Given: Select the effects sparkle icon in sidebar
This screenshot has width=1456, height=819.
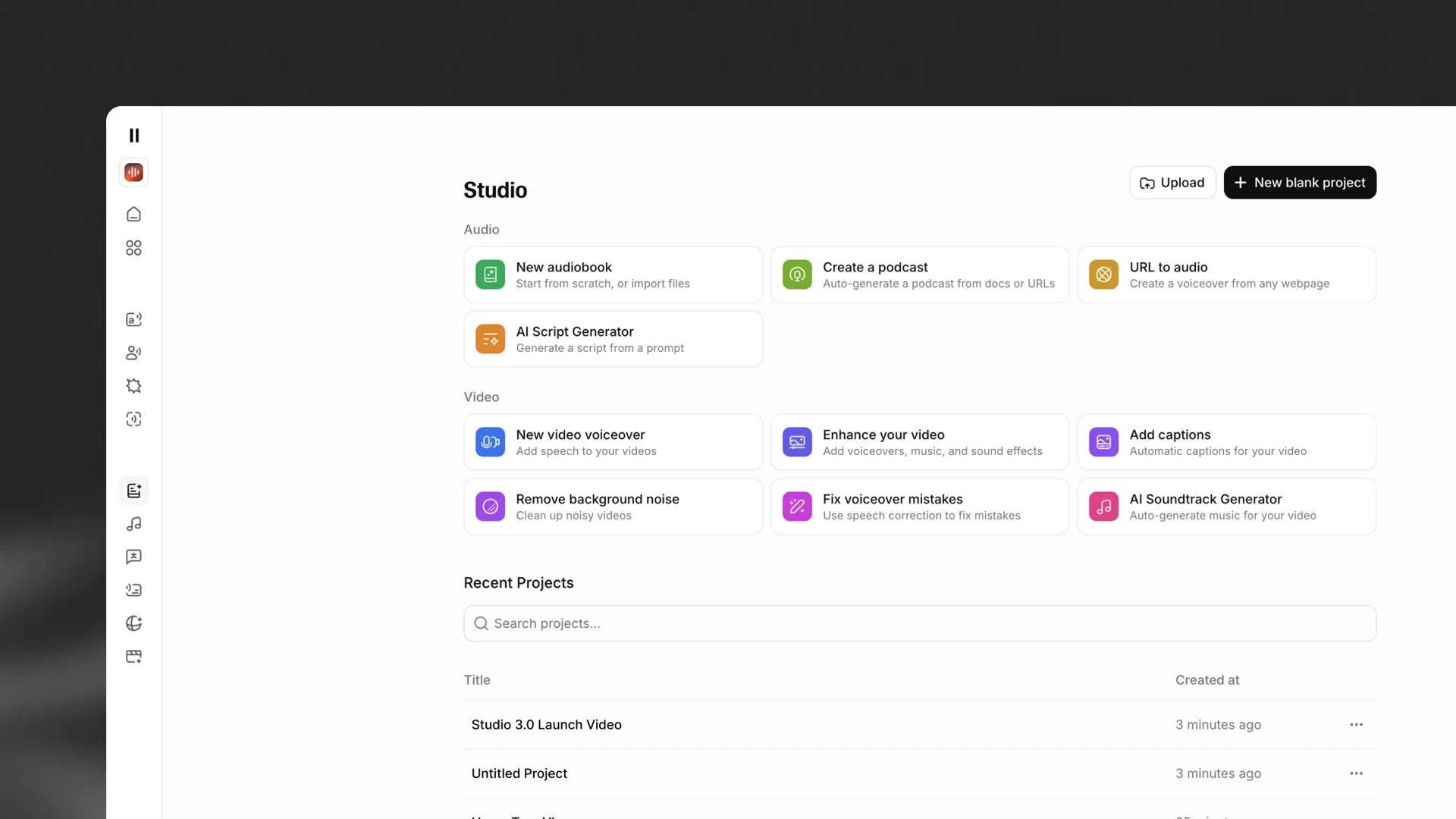Looking at the screenshot, I should click(133, 386).
